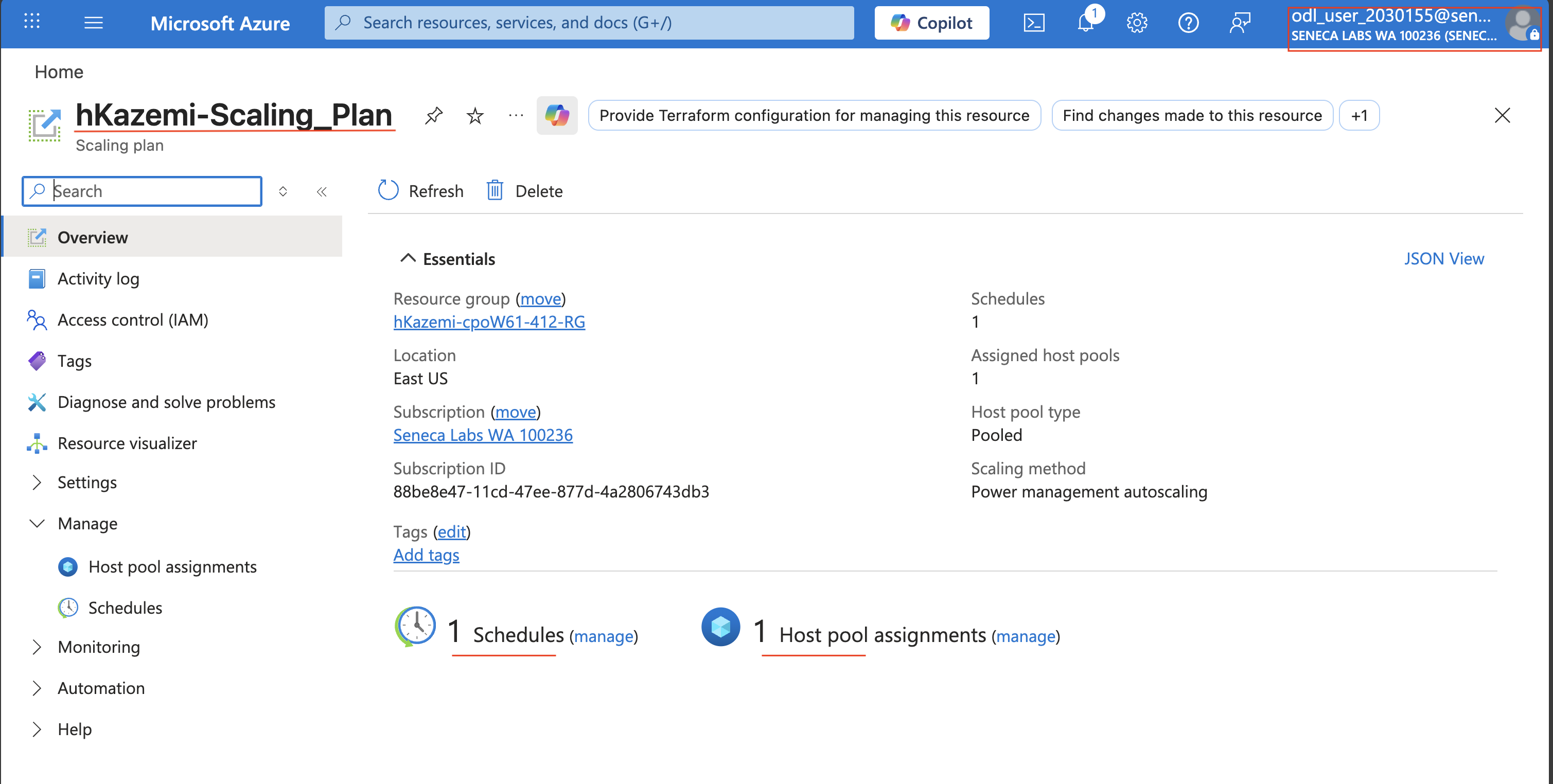Pin hKazemi-Scaling_Plan to dashboard
Screen dimensions: 1553x784
click(x=433, y=115)
